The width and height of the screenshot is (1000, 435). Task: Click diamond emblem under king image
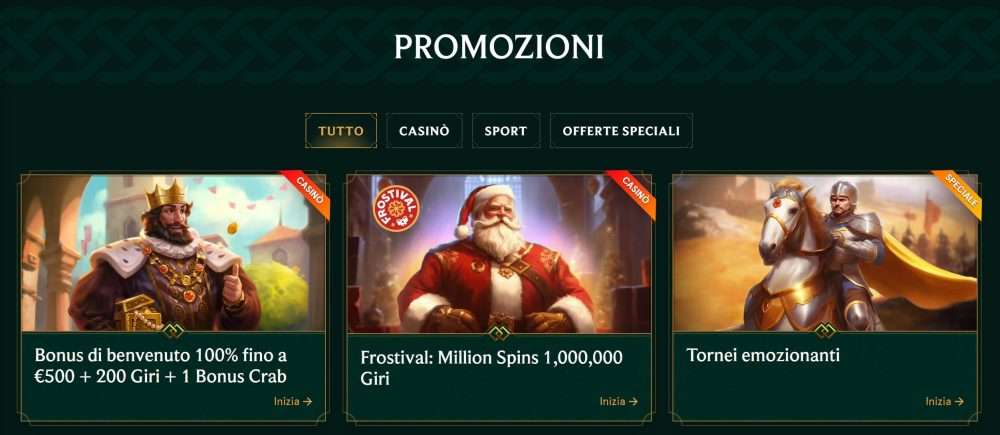[173, 331]
